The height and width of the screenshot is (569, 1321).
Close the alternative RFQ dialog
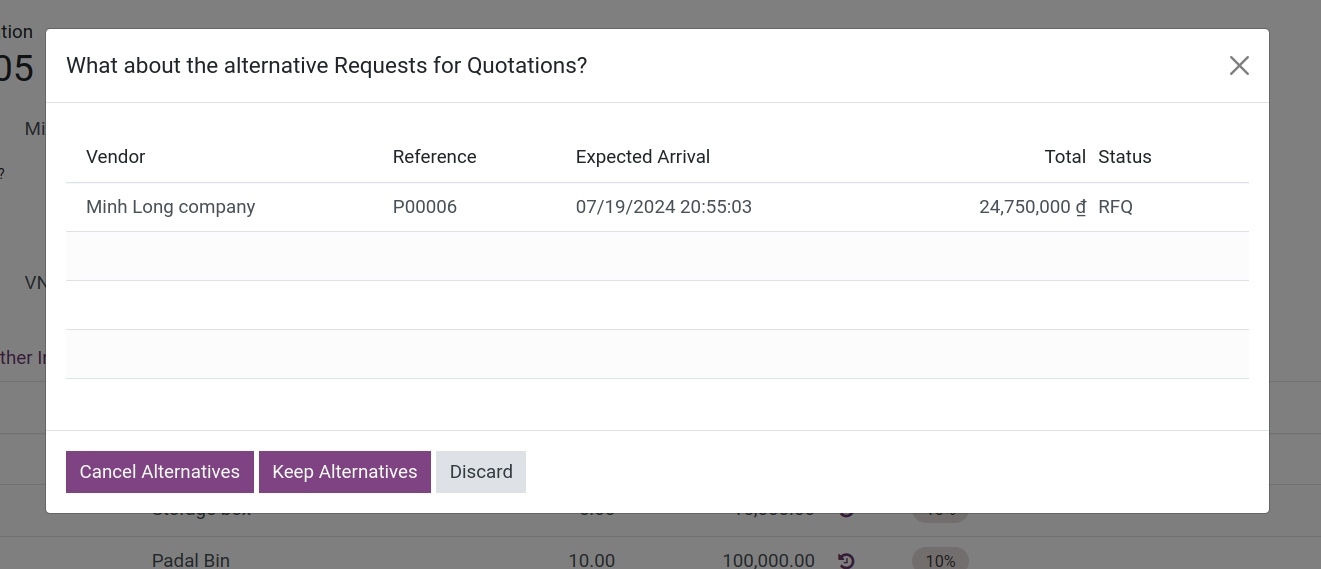(1239, 66)
